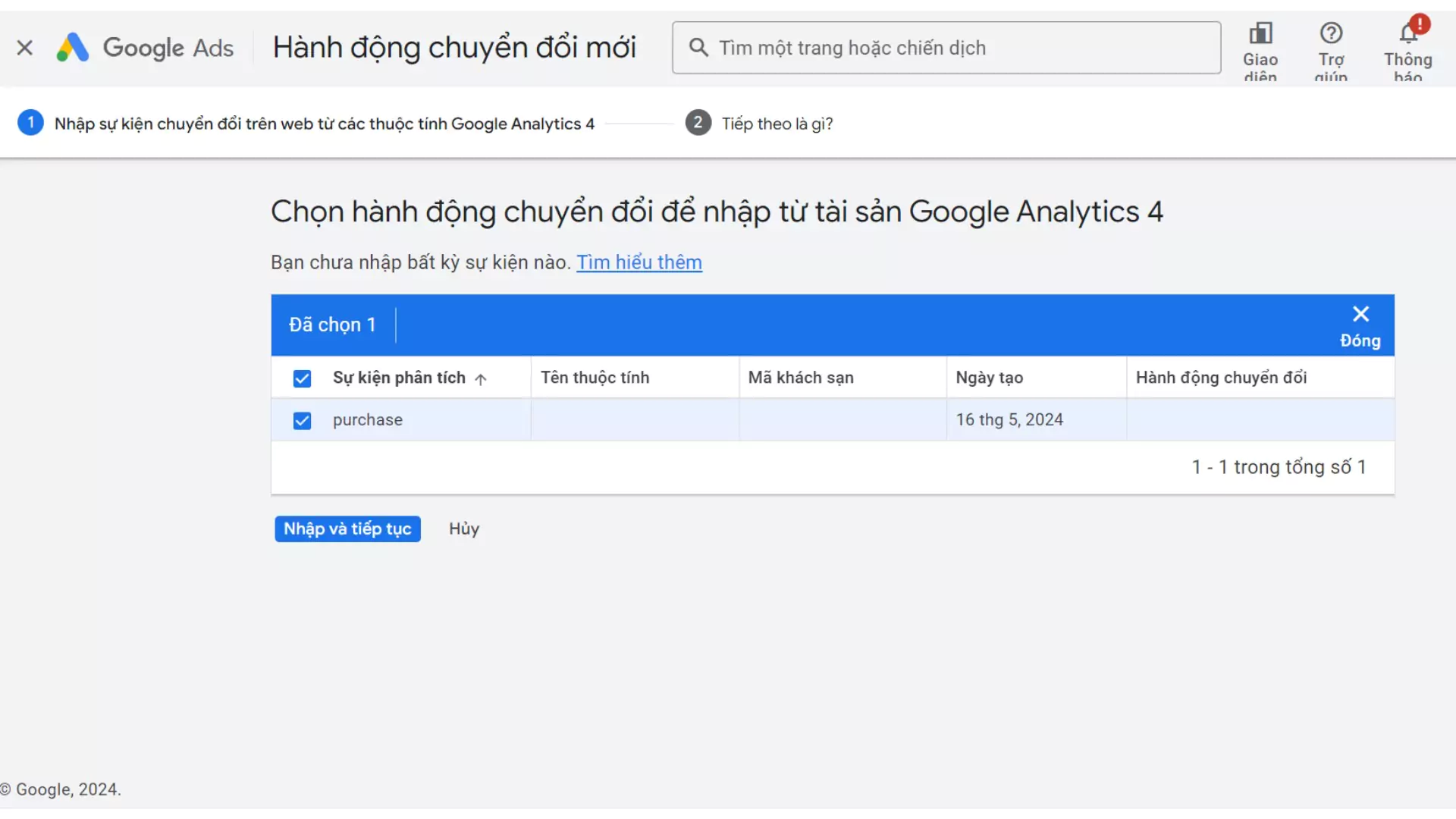Open the Tìm hiểu thêm link
Screen dimensions: 1456x819
coord(639,262)
